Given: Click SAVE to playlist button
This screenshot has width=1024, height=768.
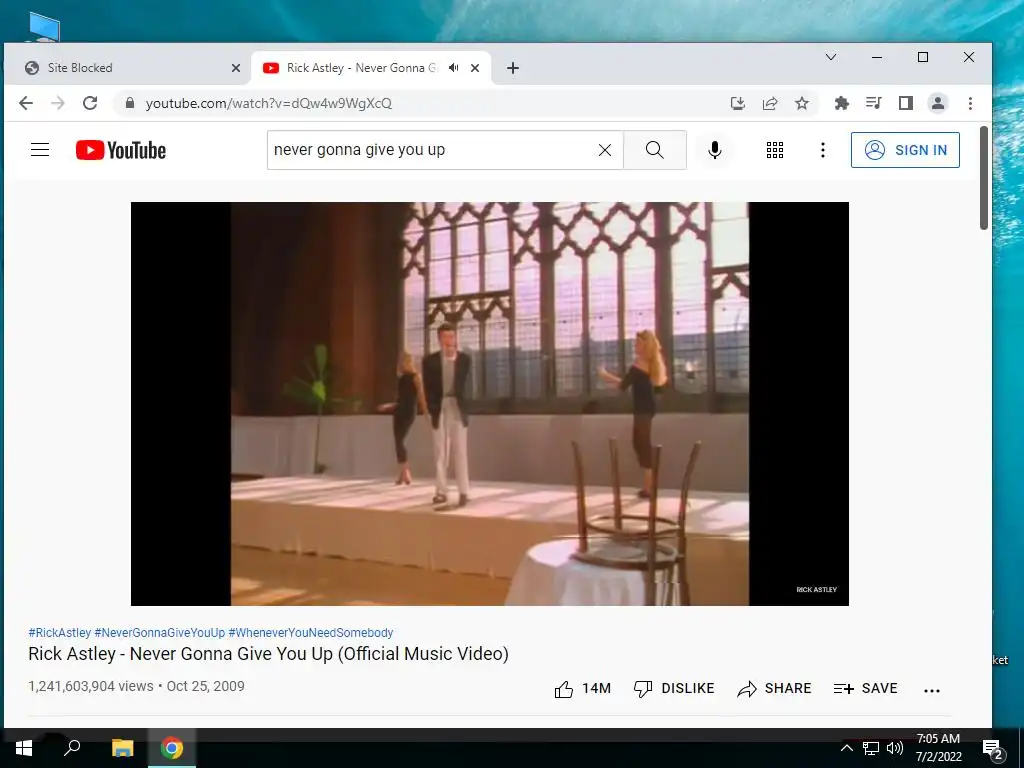Looking at the screenshot, I should click(865, 688).
